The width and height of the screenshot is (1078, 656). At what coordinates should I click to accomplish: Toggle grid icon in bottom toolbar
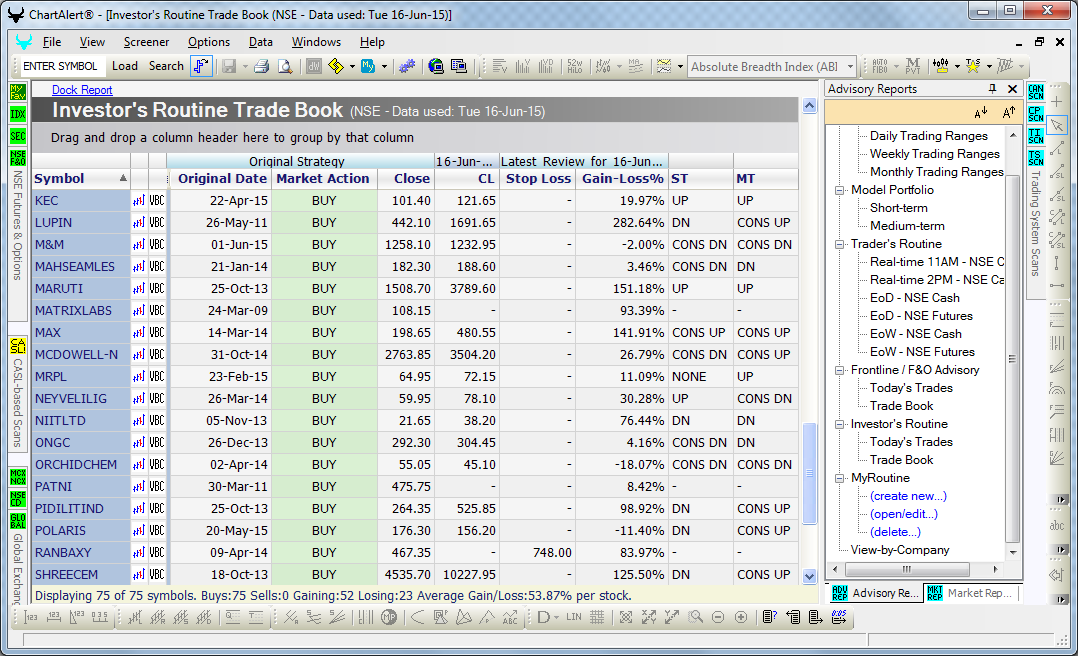[x=597, y=617]
